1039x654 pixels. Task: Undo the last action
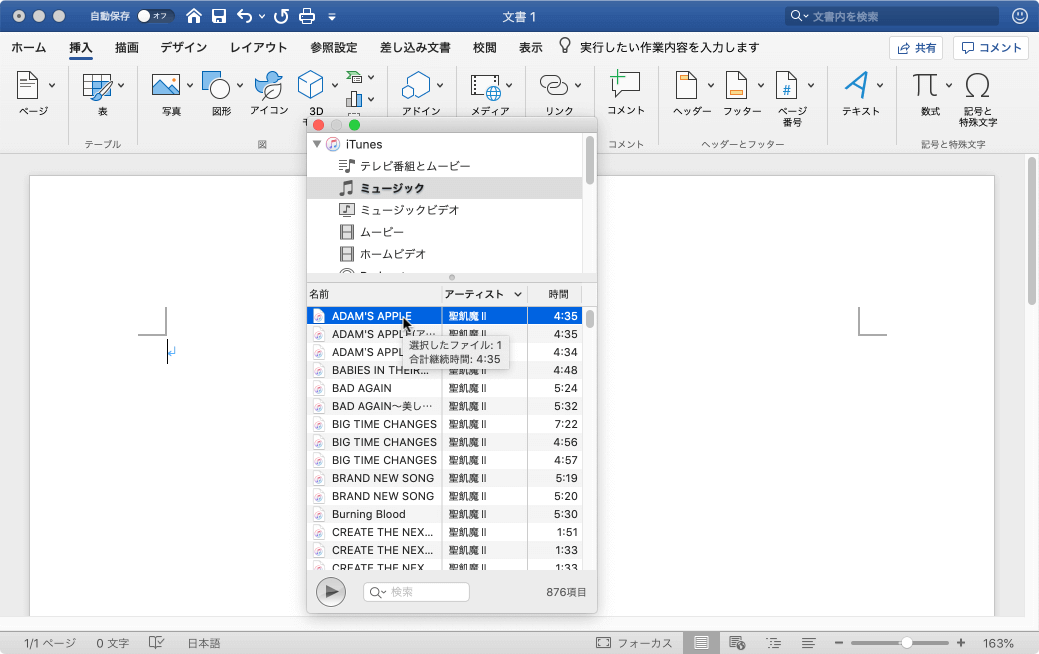(x=245, y=16)
